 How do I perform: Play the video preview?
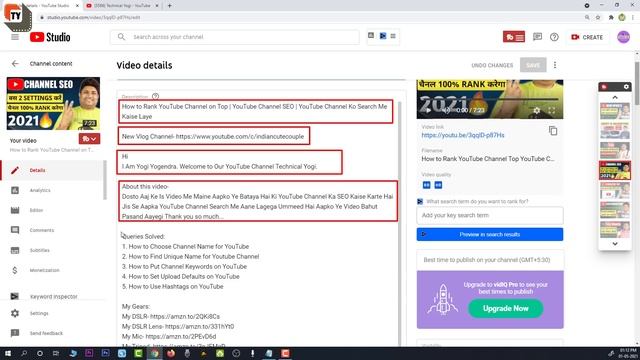click(428, 110)
